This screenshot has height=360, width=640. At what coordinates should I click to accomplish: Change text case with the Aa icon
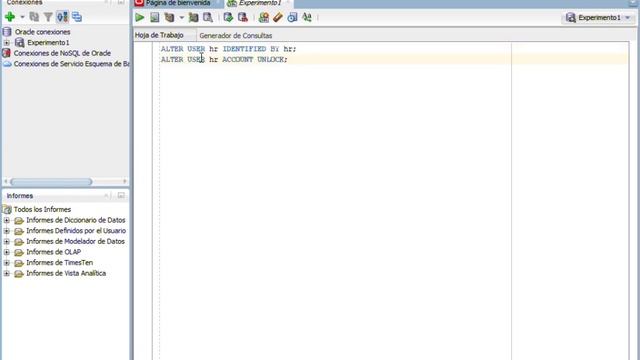coord(307,17)
